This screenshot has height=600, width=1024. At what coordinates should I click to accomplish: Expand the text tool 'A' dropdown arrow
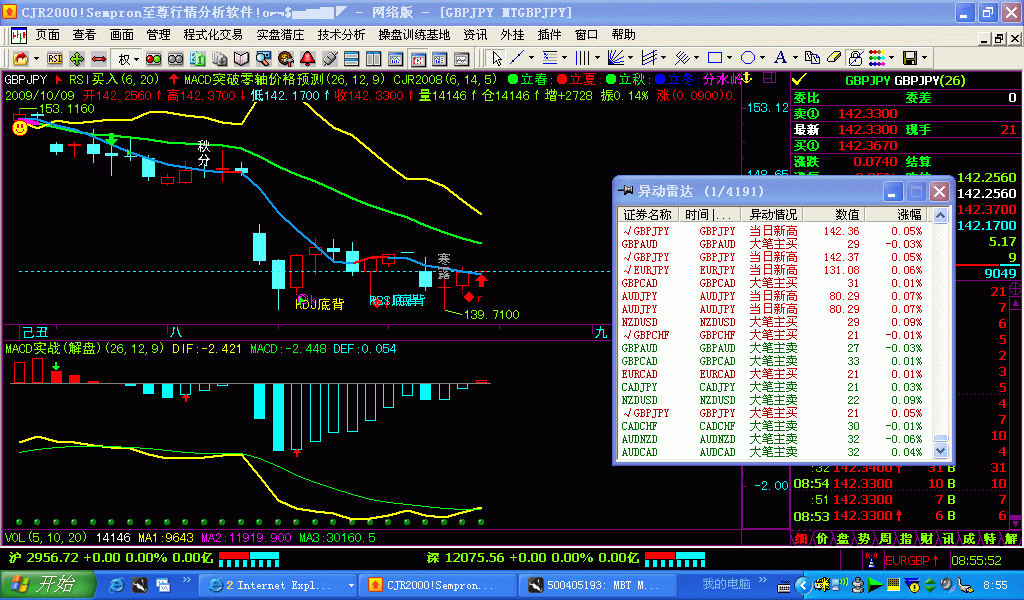pyautogui.click(x=795, y=58)
